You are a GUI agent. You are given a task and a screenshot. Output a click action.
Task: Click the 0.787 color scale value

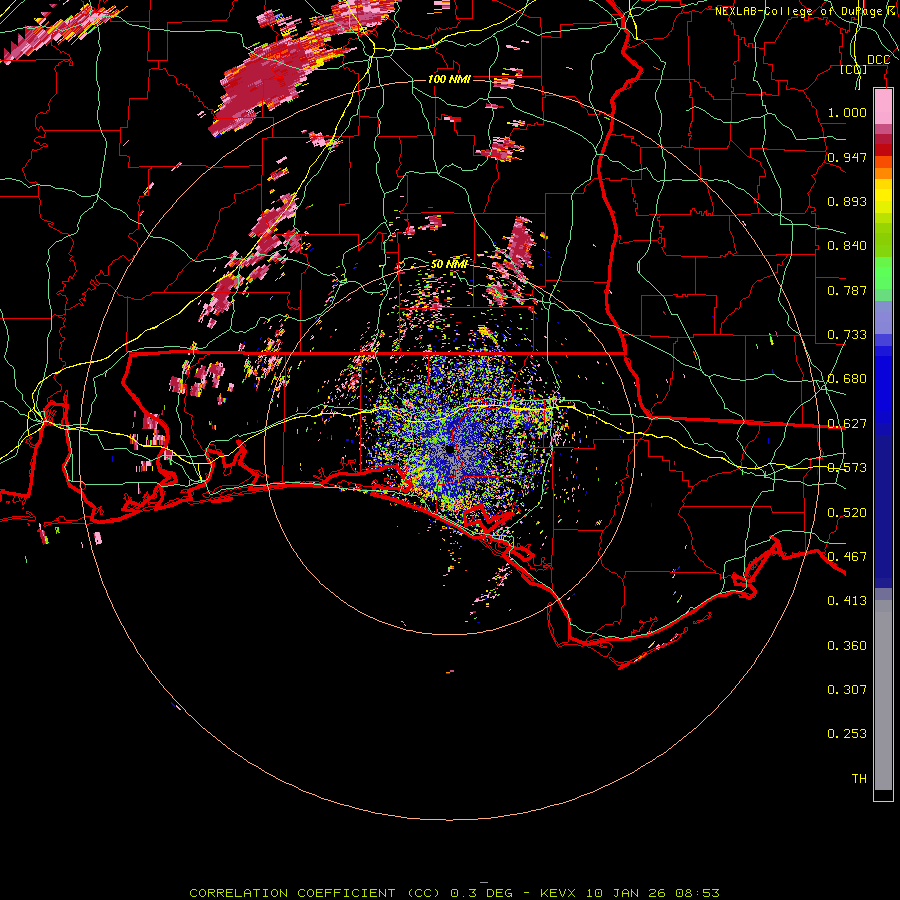tap(847, 290)
